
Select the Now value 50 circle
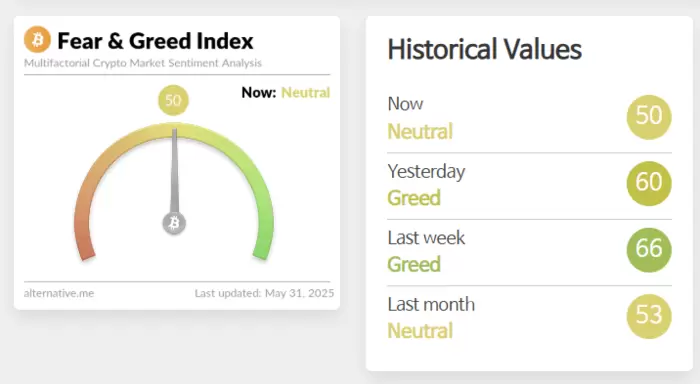649,117
